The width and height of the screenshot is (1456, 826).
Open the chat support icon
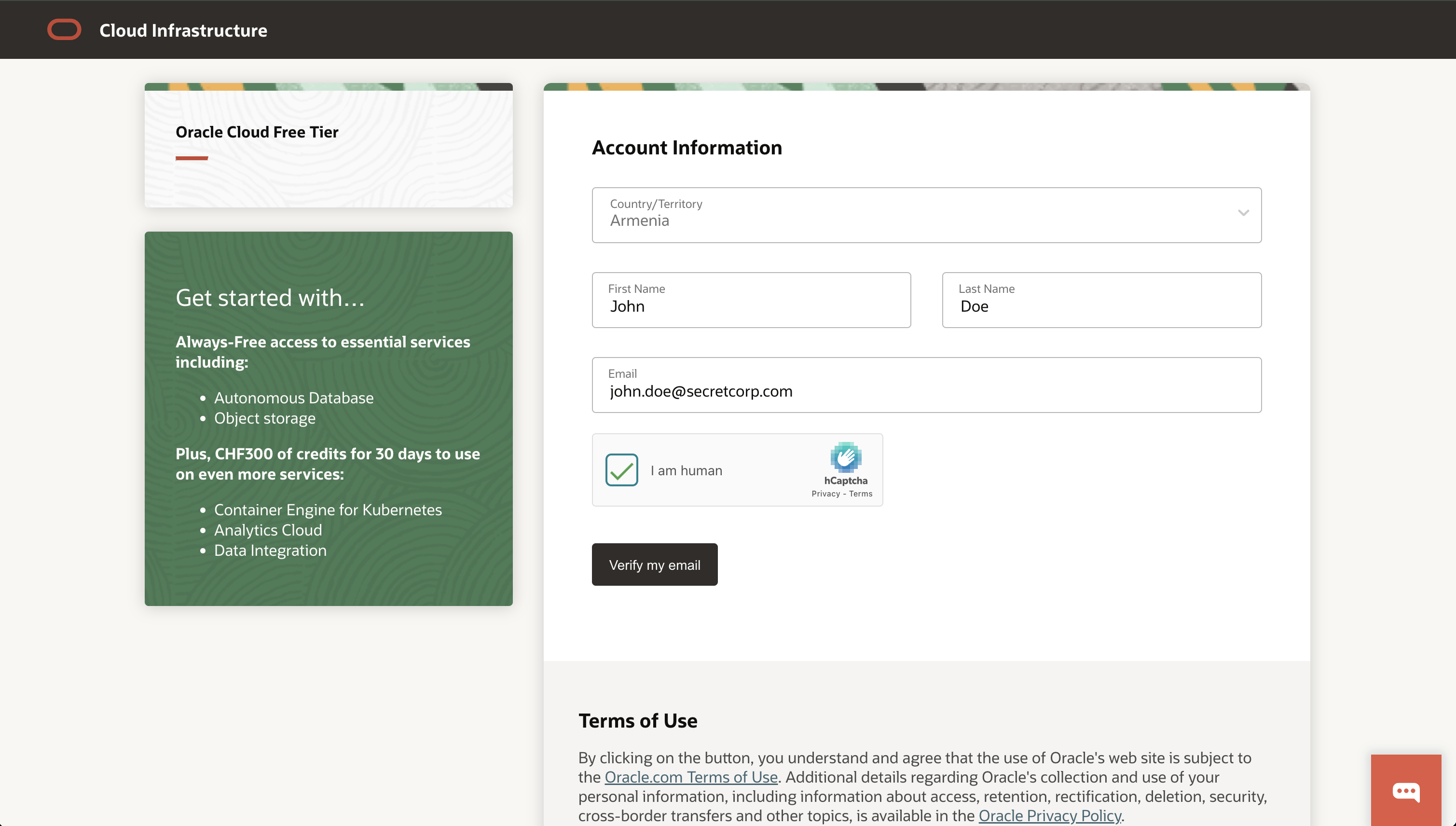pos(1406,791)
